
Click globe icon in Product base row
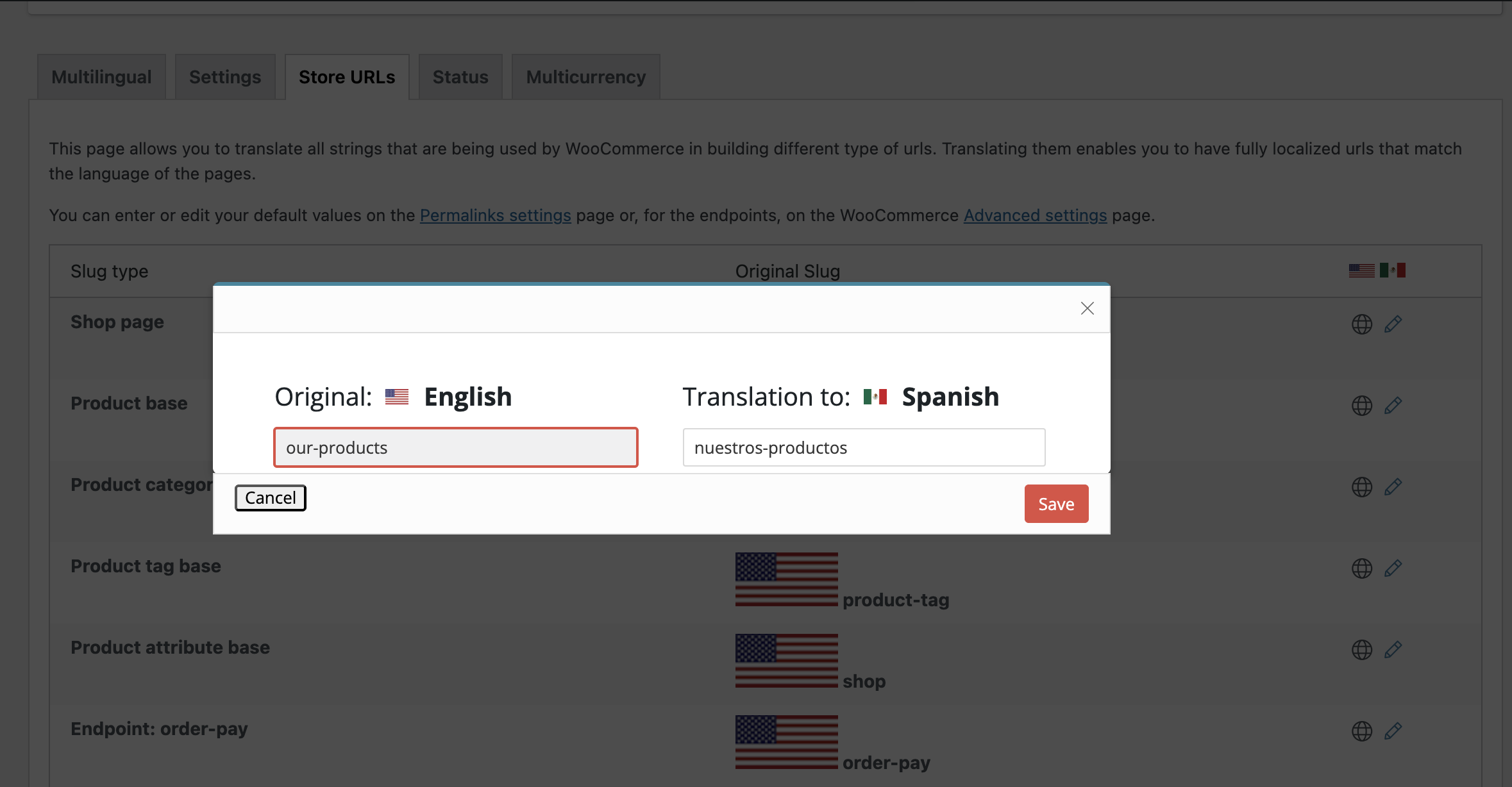[1361, 406]
